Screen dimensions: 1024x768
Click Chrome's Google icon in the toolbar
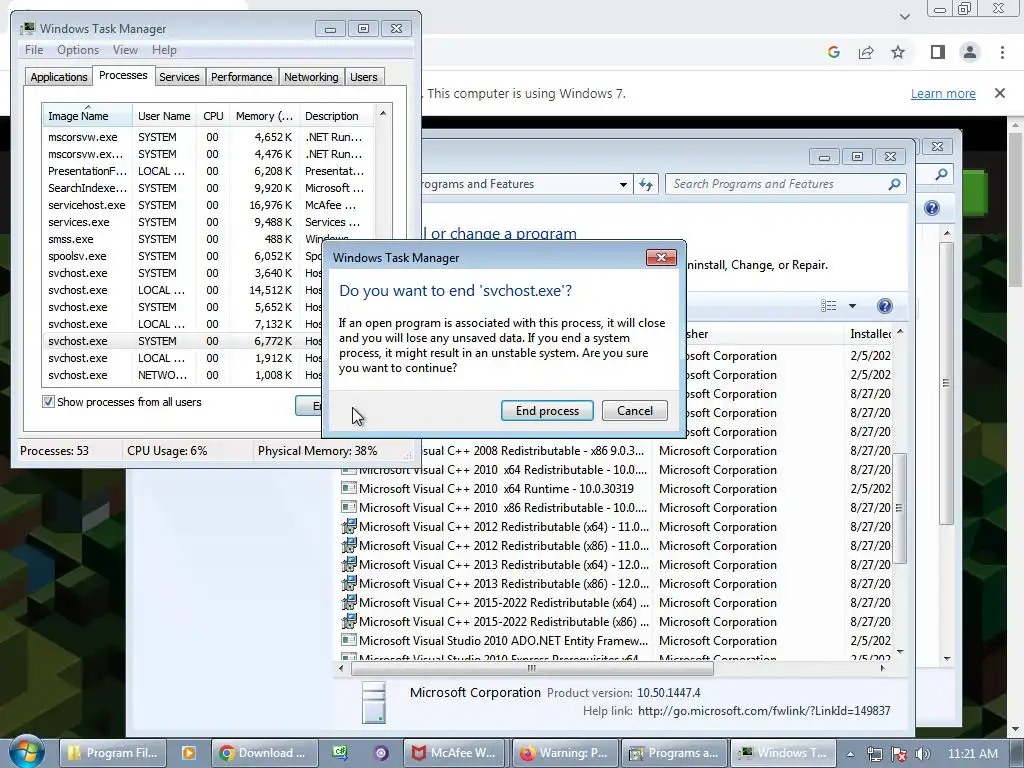[x=833, y=52]
